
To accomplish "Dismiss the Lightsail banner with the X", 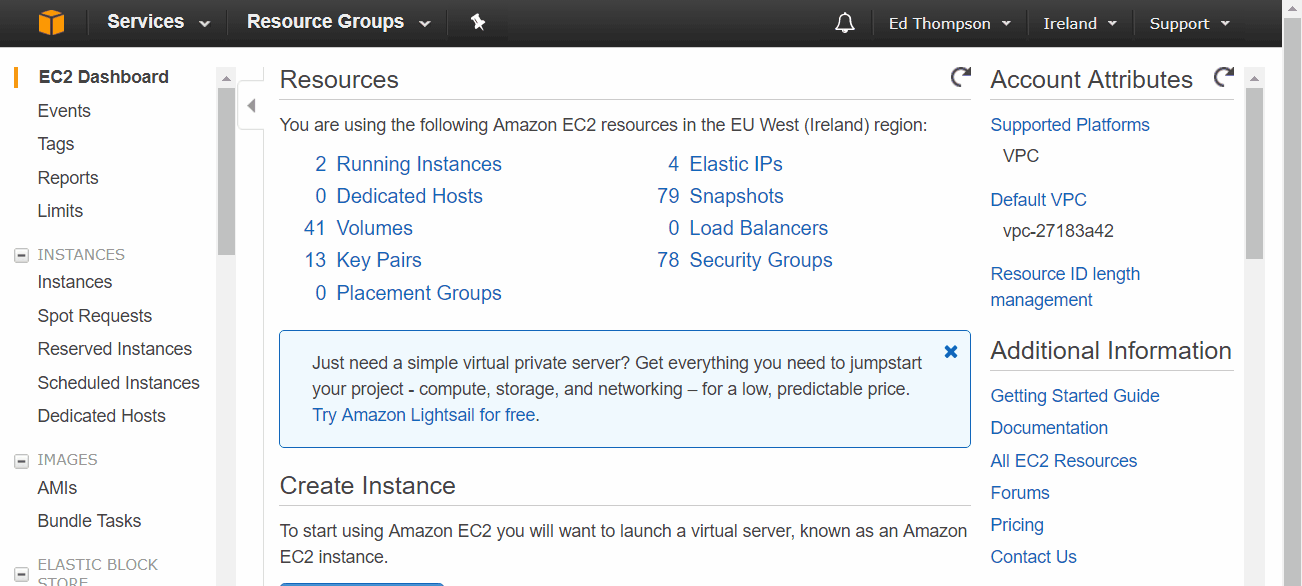I will pyautogui.click(x=951, y=352).
